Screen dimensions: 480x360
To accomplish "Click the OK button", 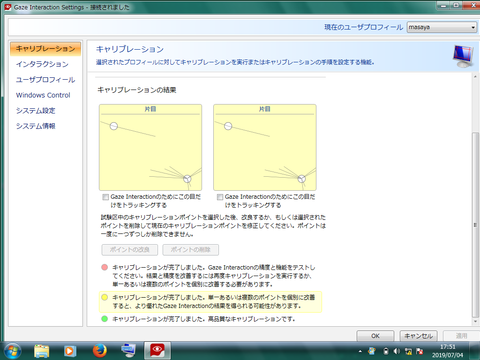I will [375, 336].
